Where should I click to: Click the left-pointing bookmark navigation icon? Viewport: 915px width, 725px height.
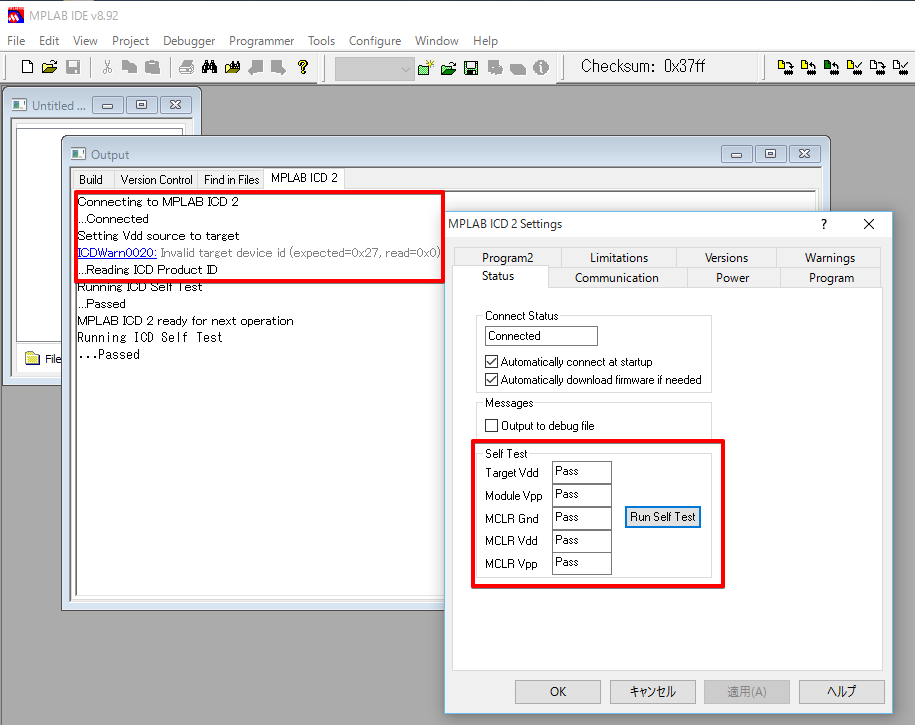tap(256, 67)
